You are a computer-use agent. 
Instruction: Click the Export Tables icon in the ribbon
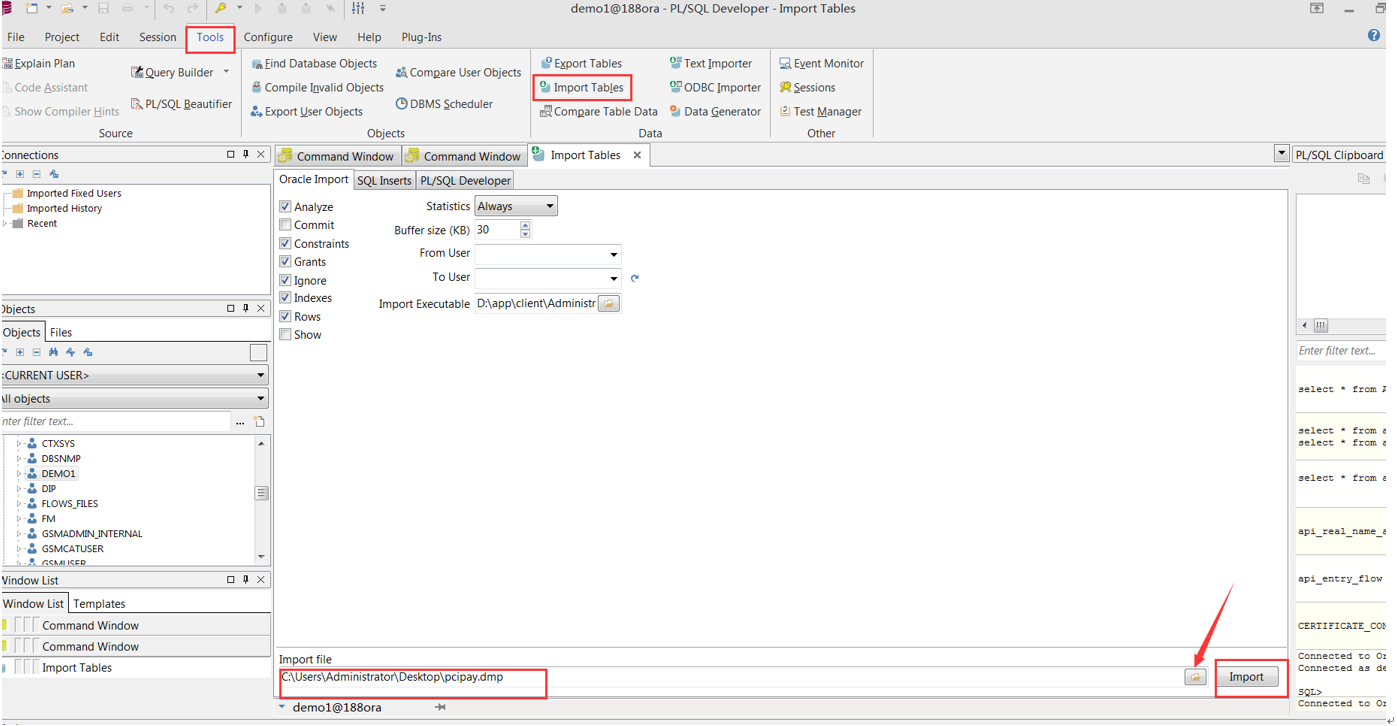coord(546,63)
